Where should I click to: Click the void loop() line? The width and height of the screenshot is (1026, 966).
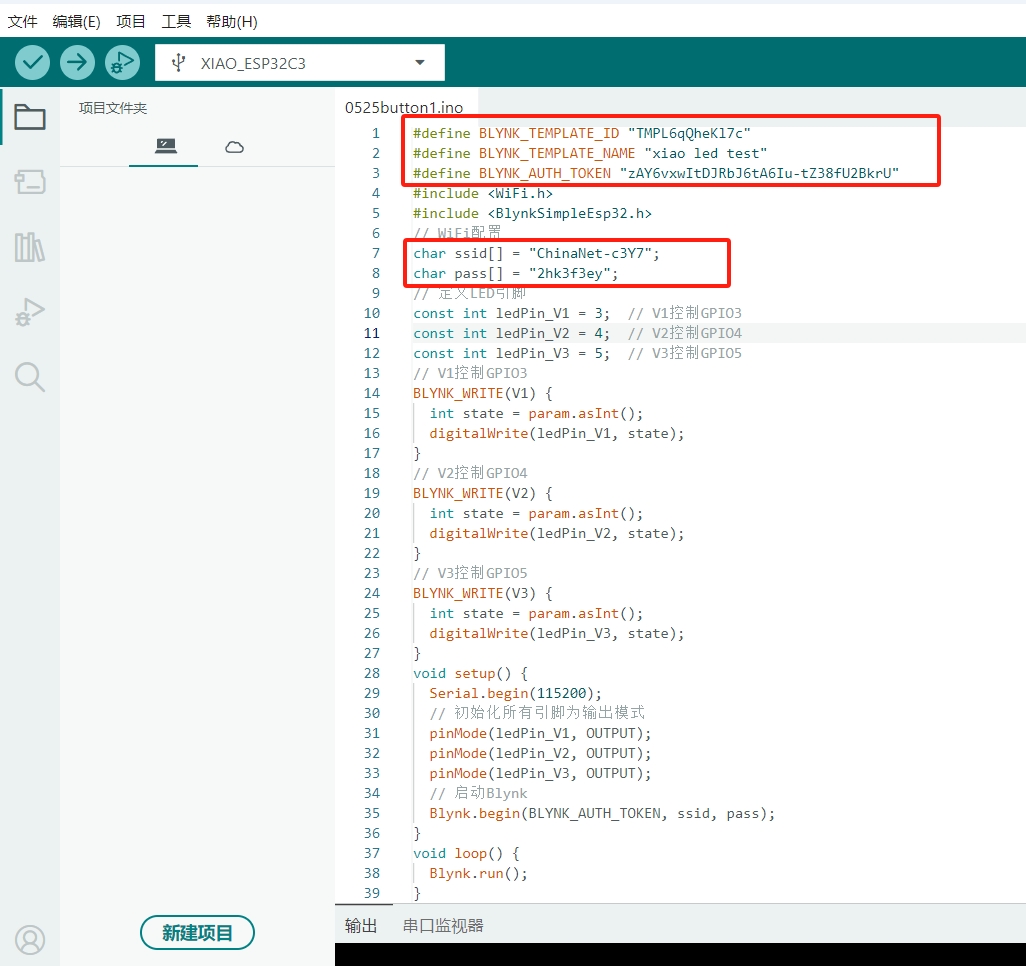(x=467, y=853)
